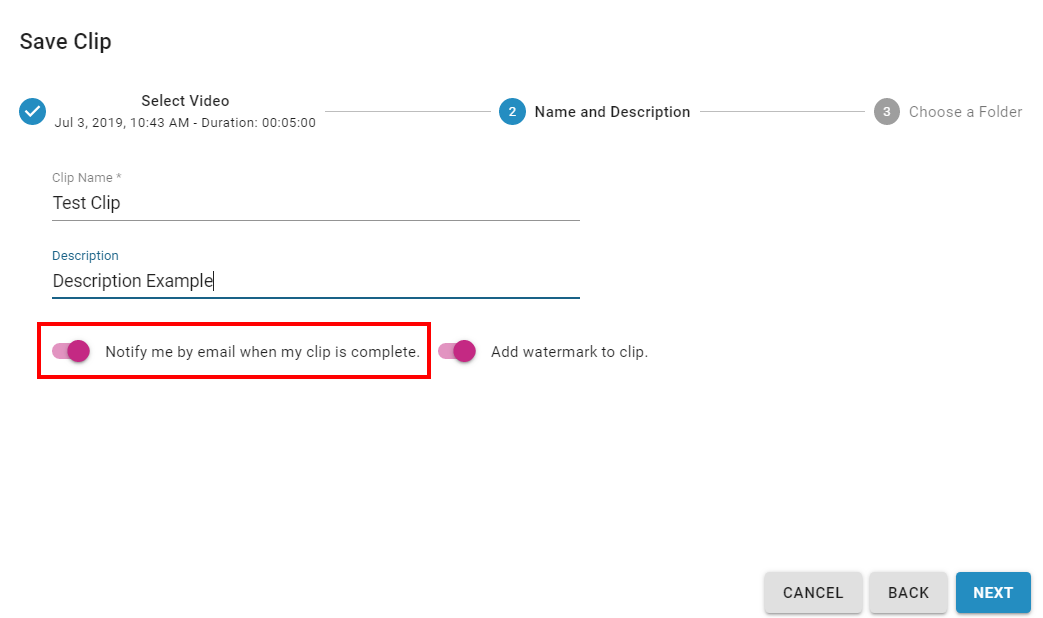Click the Choose a Folder step indicator
Viewport: 1043px width, 618px height.
(965, 112)
